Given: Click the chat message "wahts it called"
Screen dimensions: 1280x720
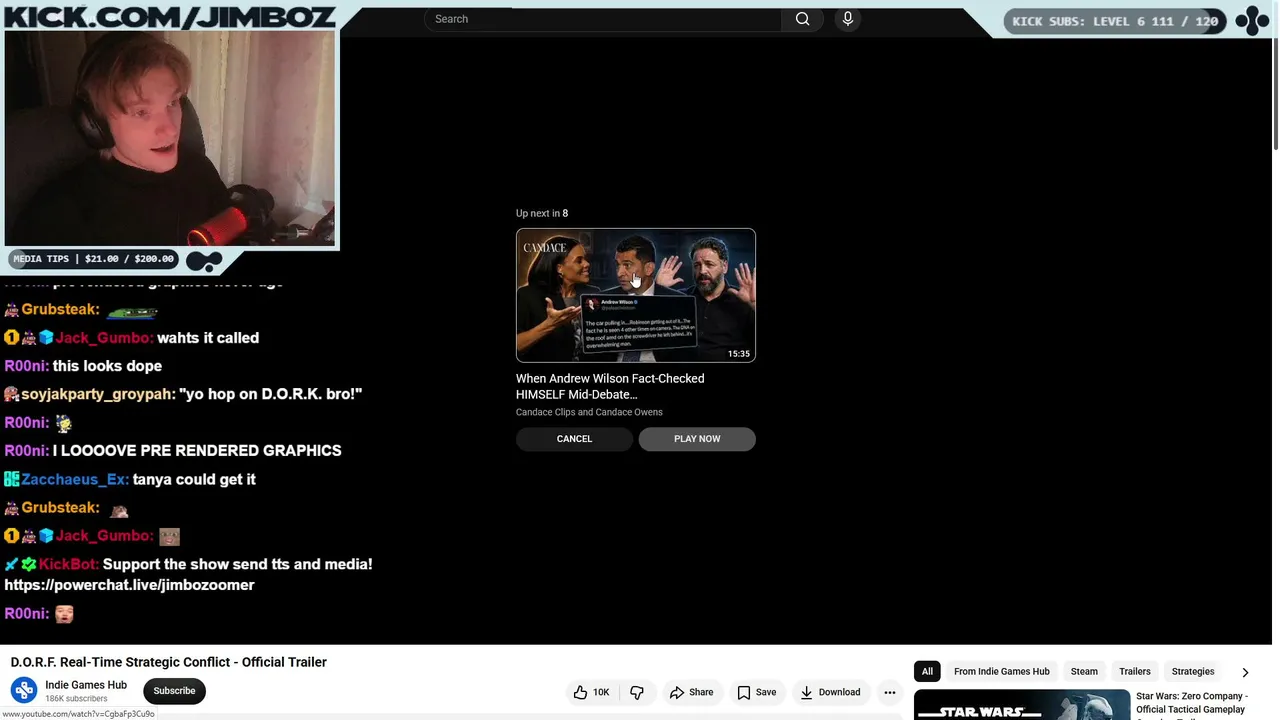Looking at the screenshot, I should [x=208, y=338].
